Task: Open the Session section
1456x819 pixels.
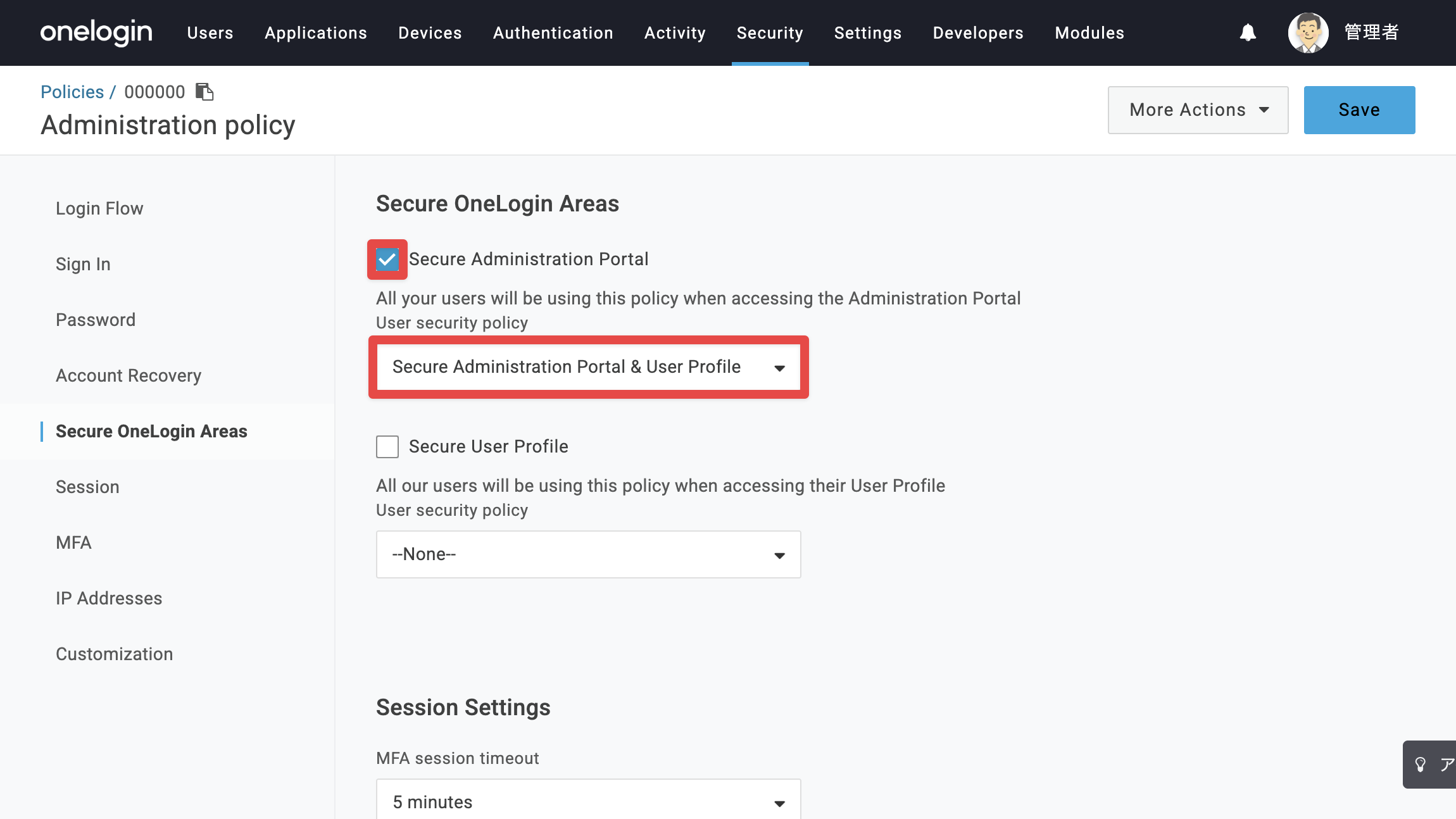Action: [x=87, y=487]
